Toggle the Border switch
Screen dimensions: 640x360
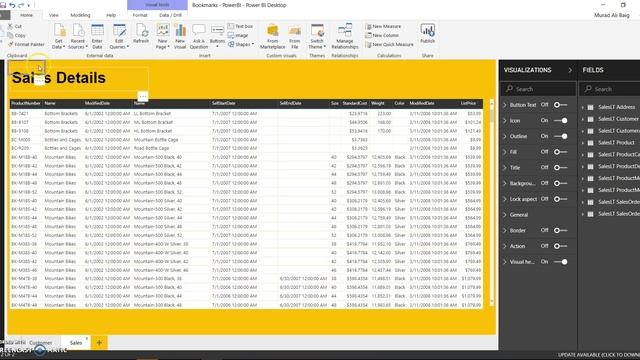pos(560,230)
